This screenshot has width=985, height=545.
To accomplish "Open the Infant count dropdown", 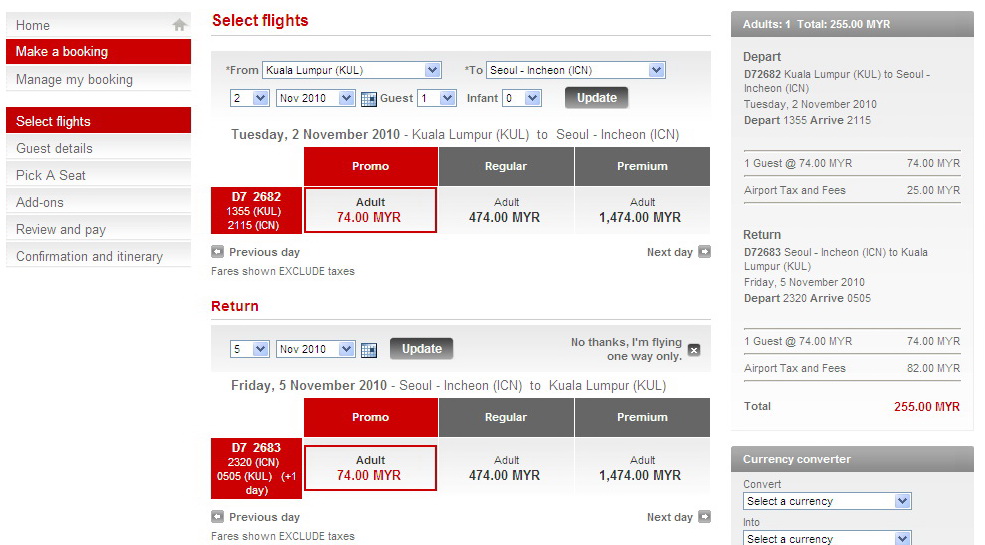I will coord(532,98).
